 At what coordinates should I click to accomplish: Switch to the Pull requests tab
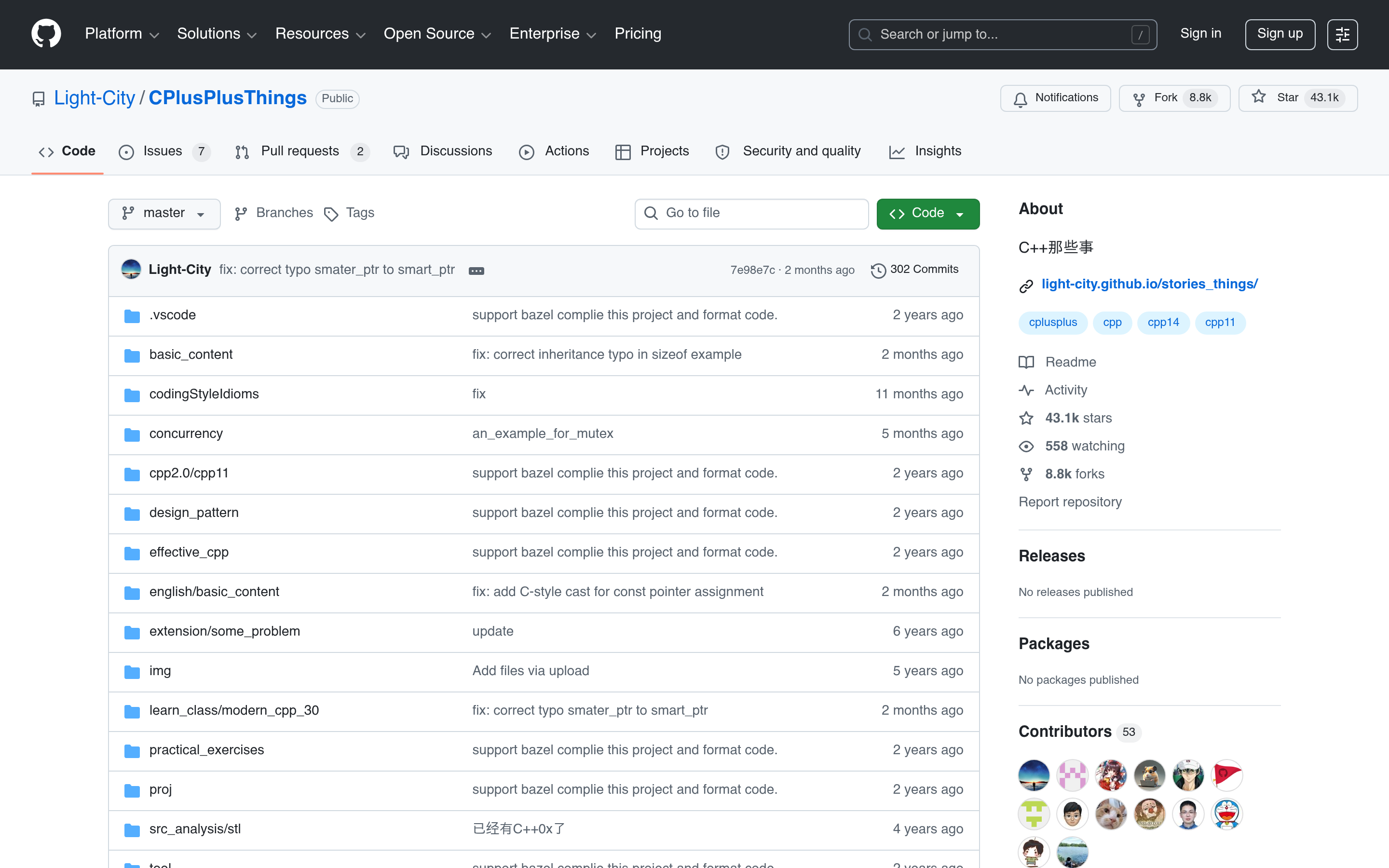pyautogui.click(x=302, y=151)
